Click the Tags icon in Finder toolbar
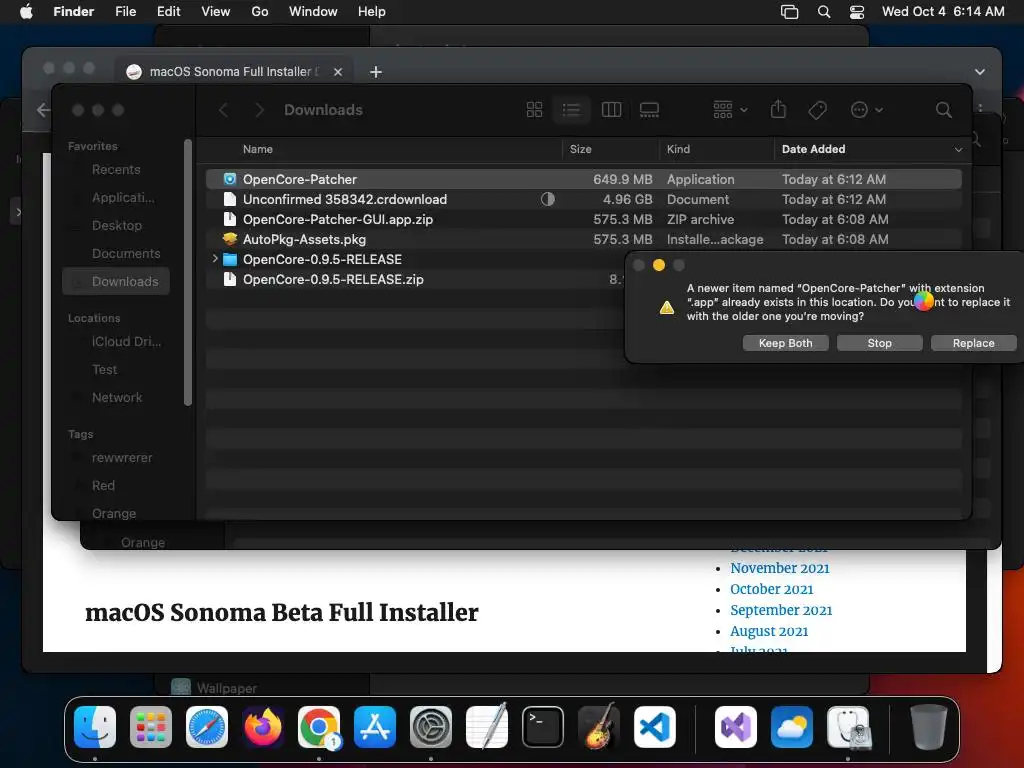Image resolution: width=1024 pixels, height=768 pixels. pyautogui.click(x=817, y=110)
